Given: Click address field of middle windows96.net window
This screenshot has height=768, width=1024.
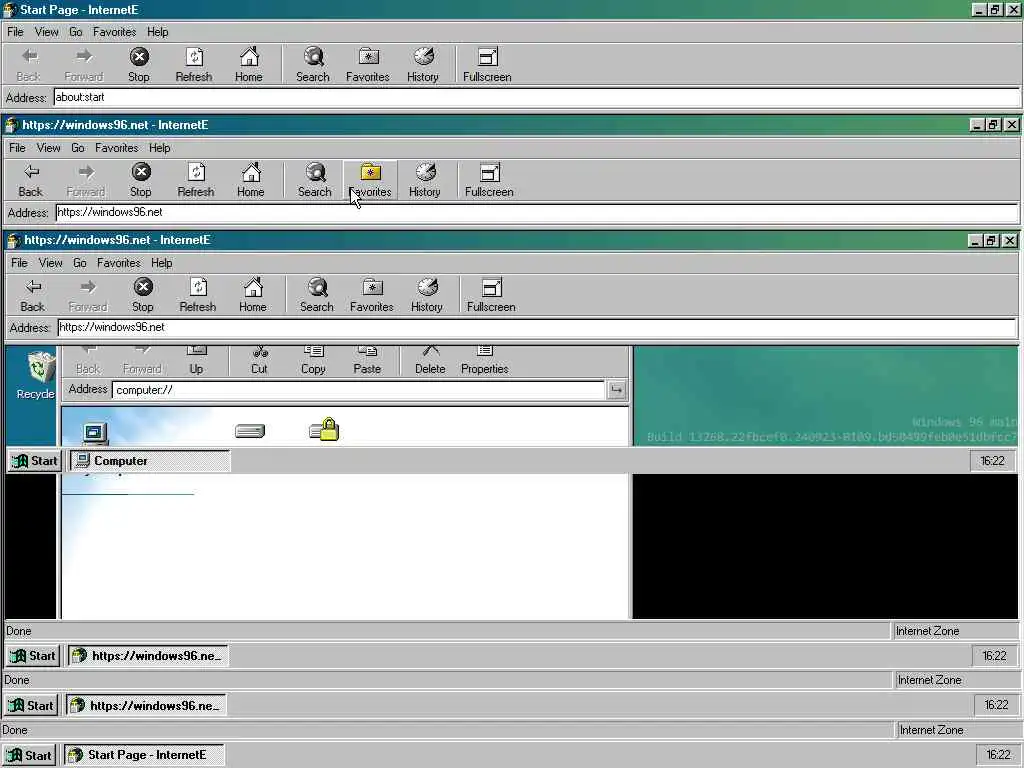Looking at the screenshot, I should coord(537,212).
